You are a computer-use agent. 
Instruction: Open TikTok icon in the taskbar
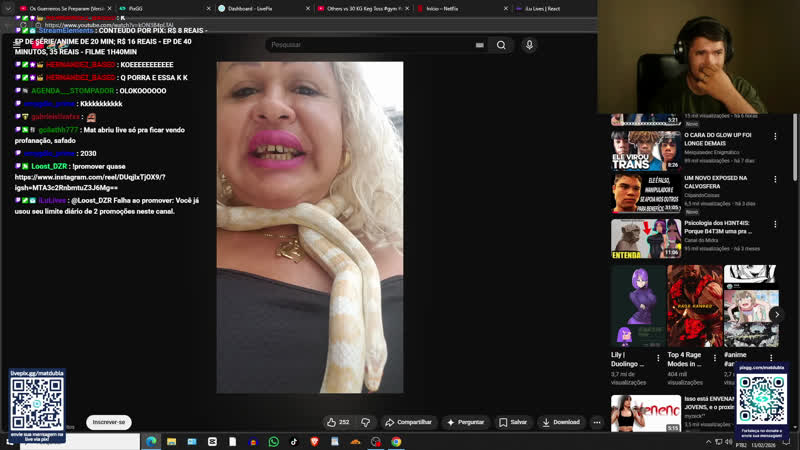(294, 441)
